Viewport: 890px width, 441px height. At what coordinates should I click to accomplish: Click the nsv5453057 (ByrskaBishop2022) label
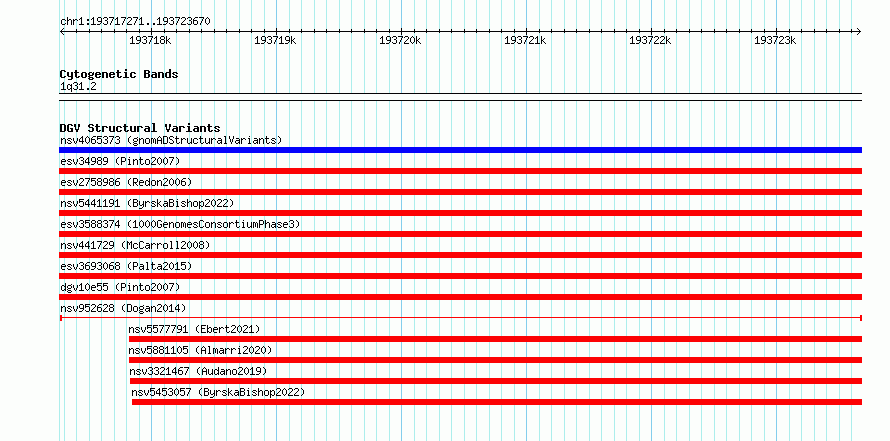pos(218,392)
